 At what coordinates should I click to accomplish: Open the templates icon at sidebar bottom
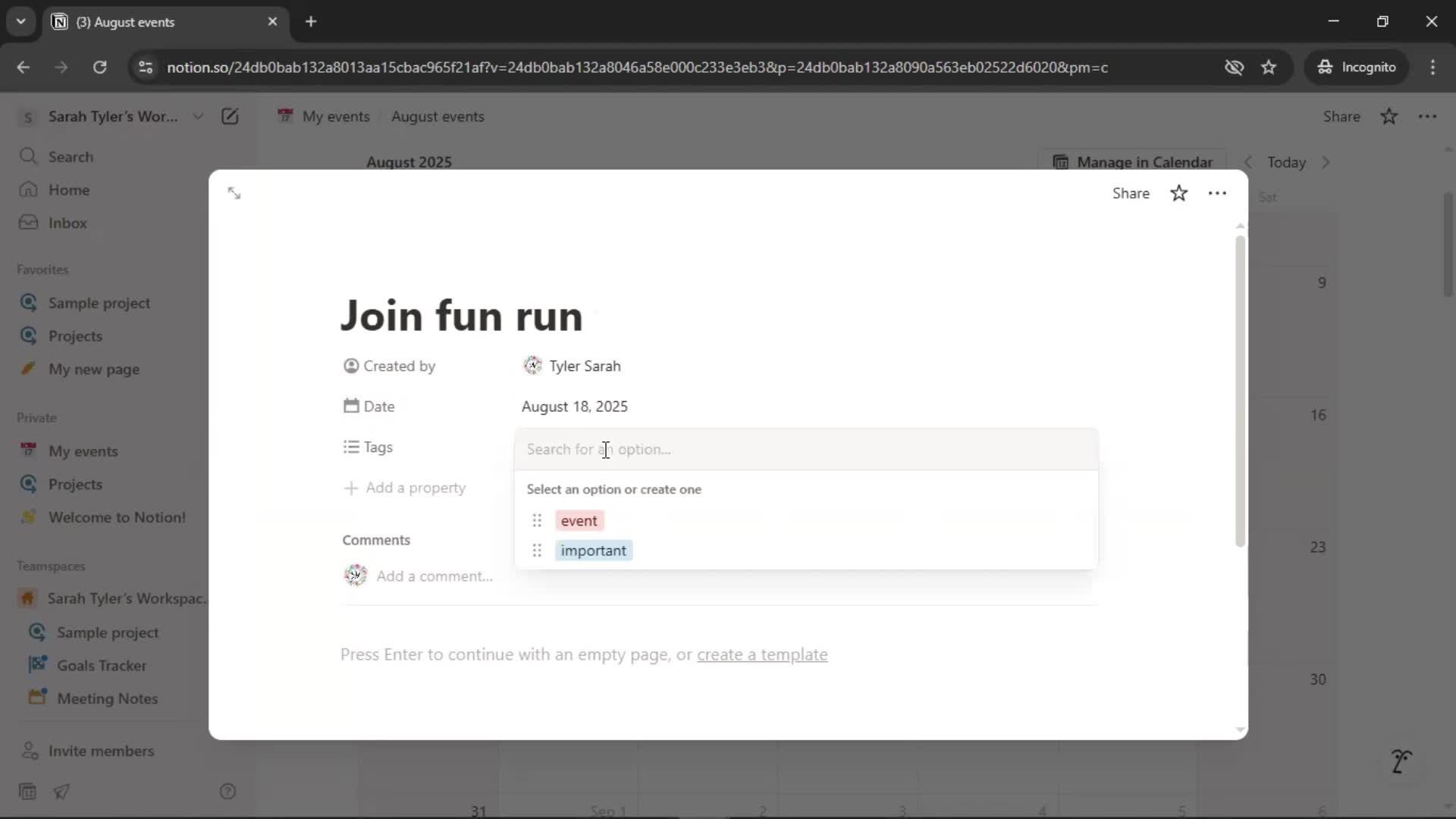pos(27,792)
